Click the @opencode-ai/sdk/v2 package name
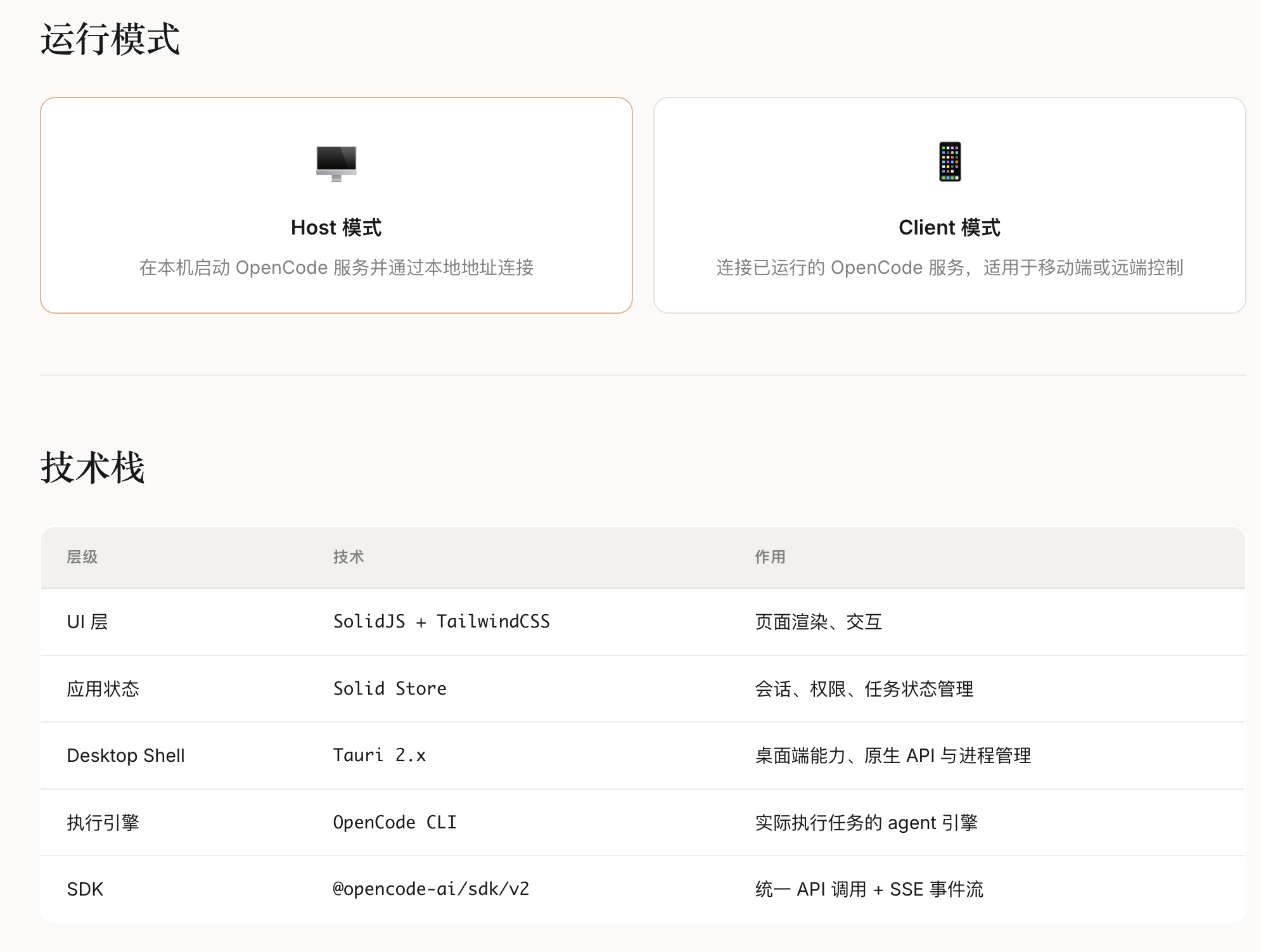Image resolution: width=1261 pixels, height=952 pixels. [x=431, y=889]
